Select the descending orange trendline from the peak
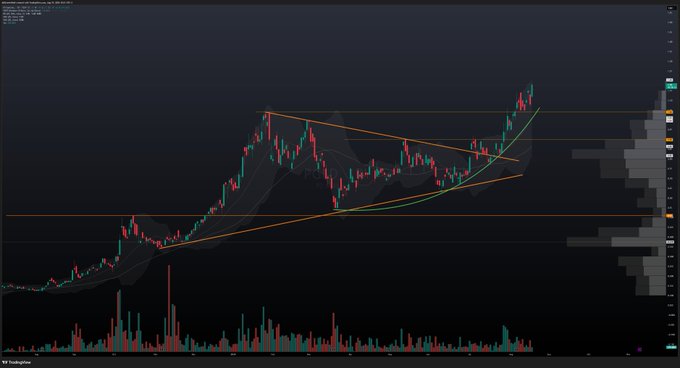The width and height of the screenshot is (680, 368). coord(392,137)
